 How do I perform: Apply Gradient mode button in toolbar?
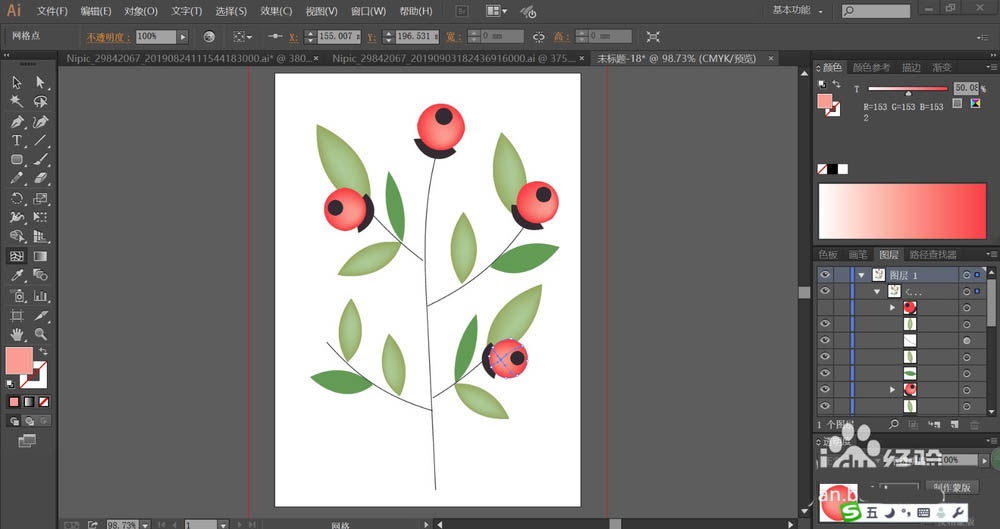pyautogui.click(x=29, y=402)
